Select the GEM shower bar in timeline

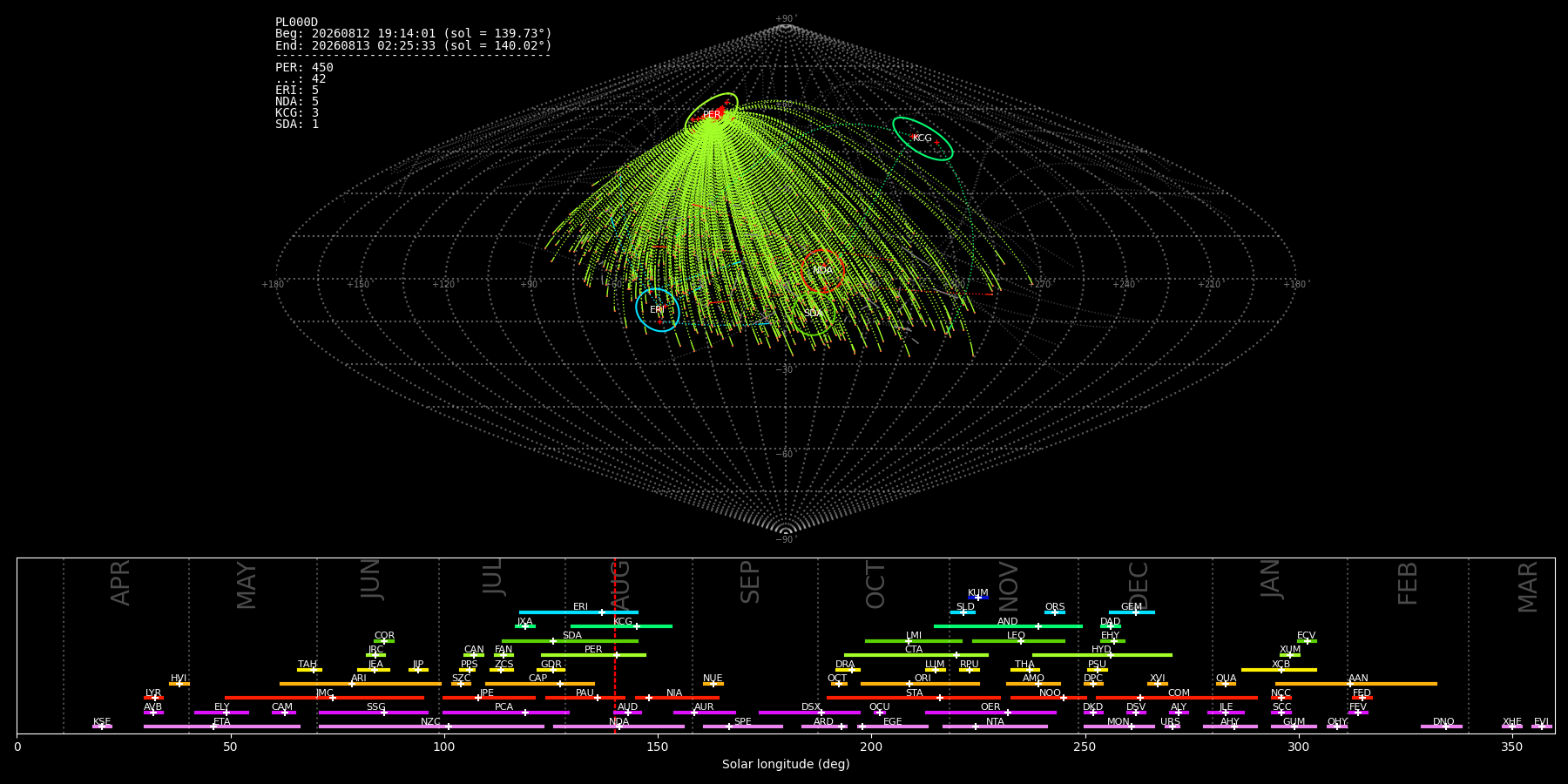coord(1132,612)
